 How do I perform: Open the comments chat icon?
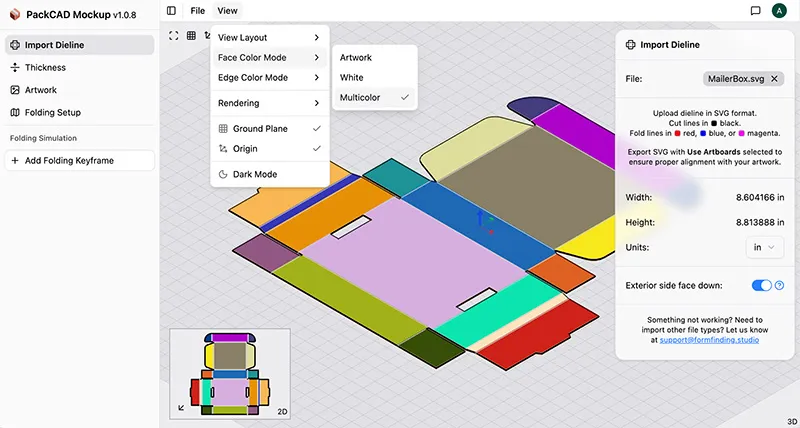pos(756,11)
